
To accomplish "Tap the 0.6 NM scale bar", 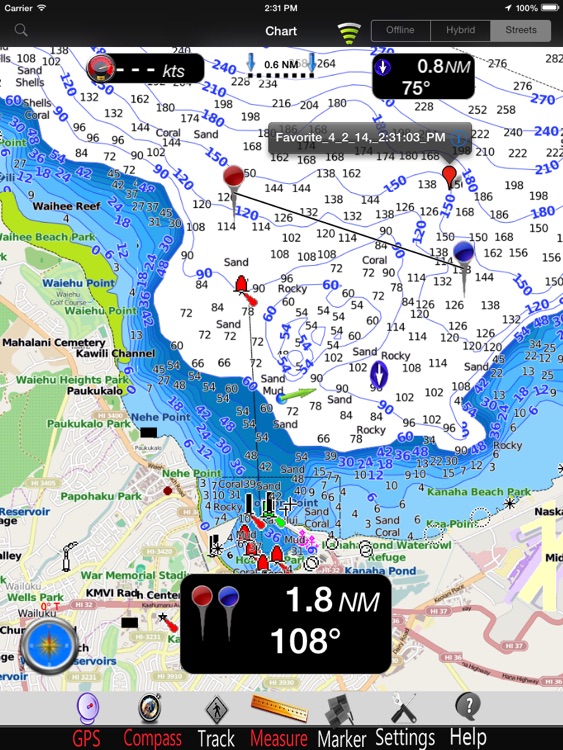I will click(280, 66).
